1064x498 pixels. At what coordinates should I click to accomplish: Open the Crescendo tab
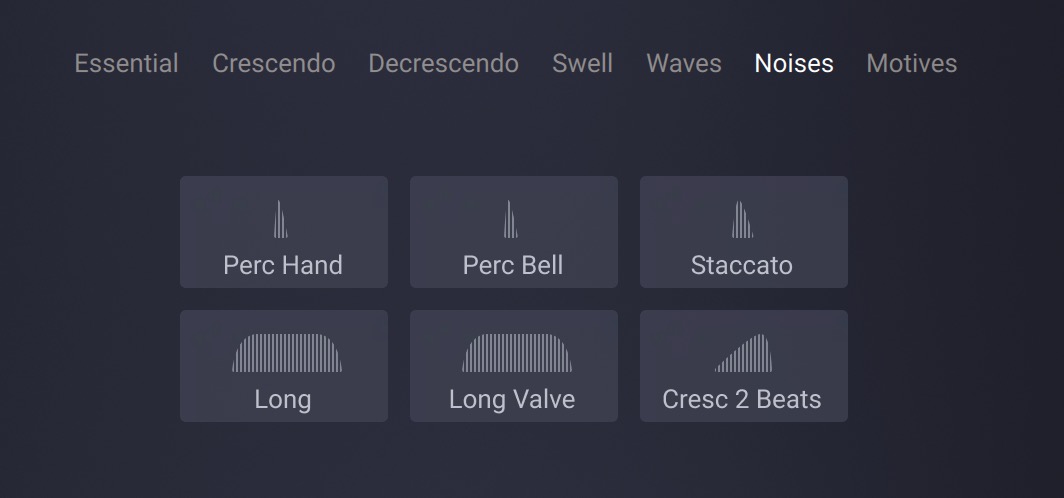click(x=274, y=63)
